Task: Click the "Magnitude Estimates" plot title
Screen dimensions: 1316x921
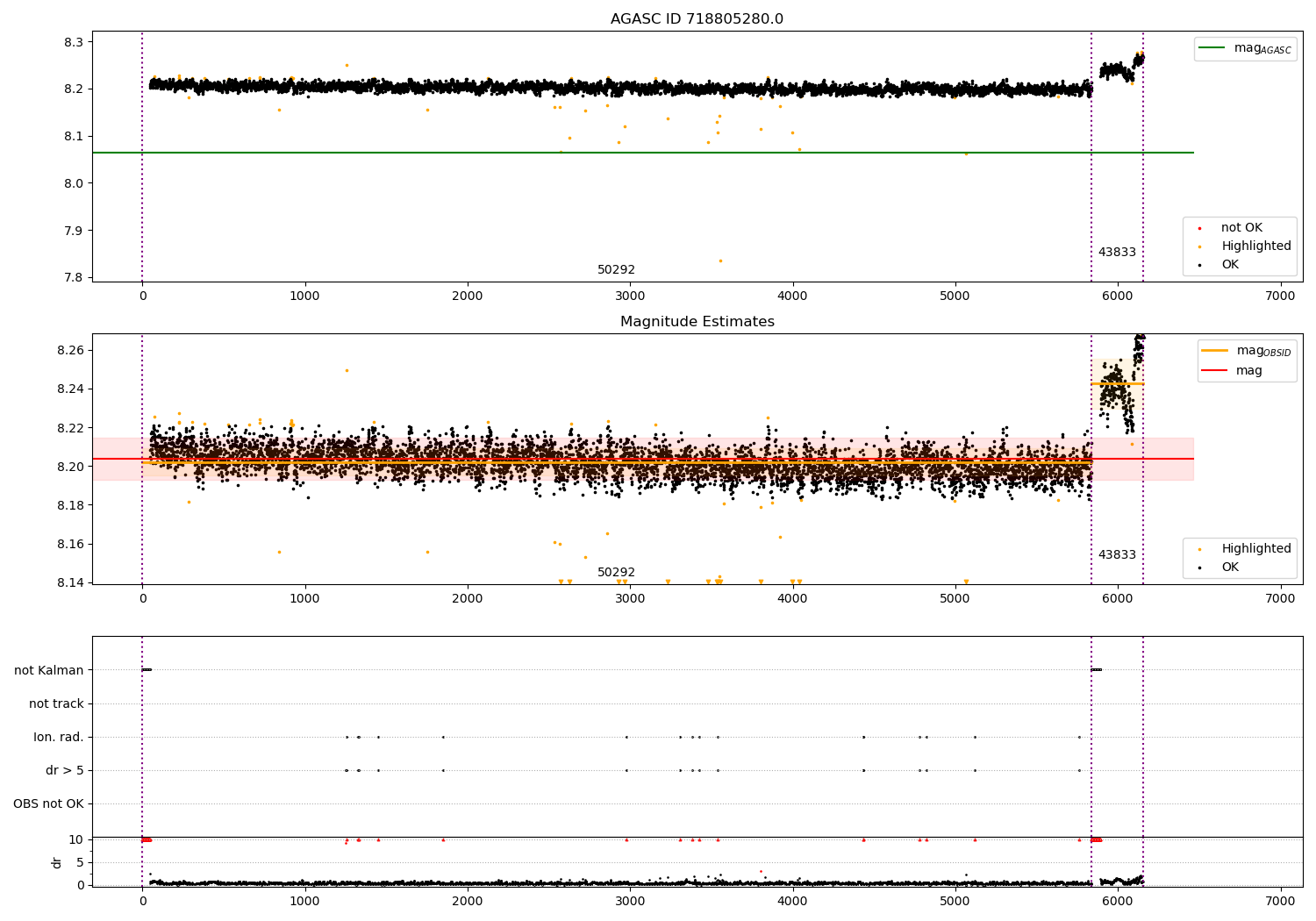Action: click(697, 322)
